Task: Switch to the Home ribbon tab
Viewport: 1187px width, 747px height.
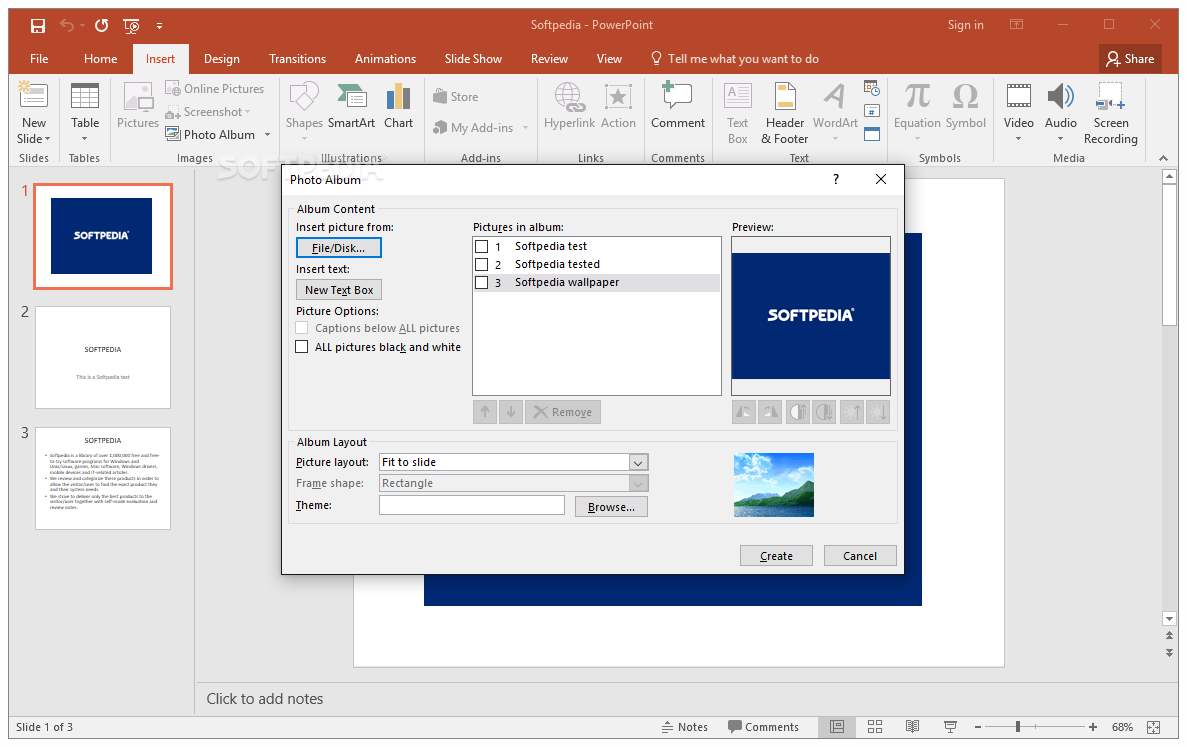Action: (x=101, y=59)
